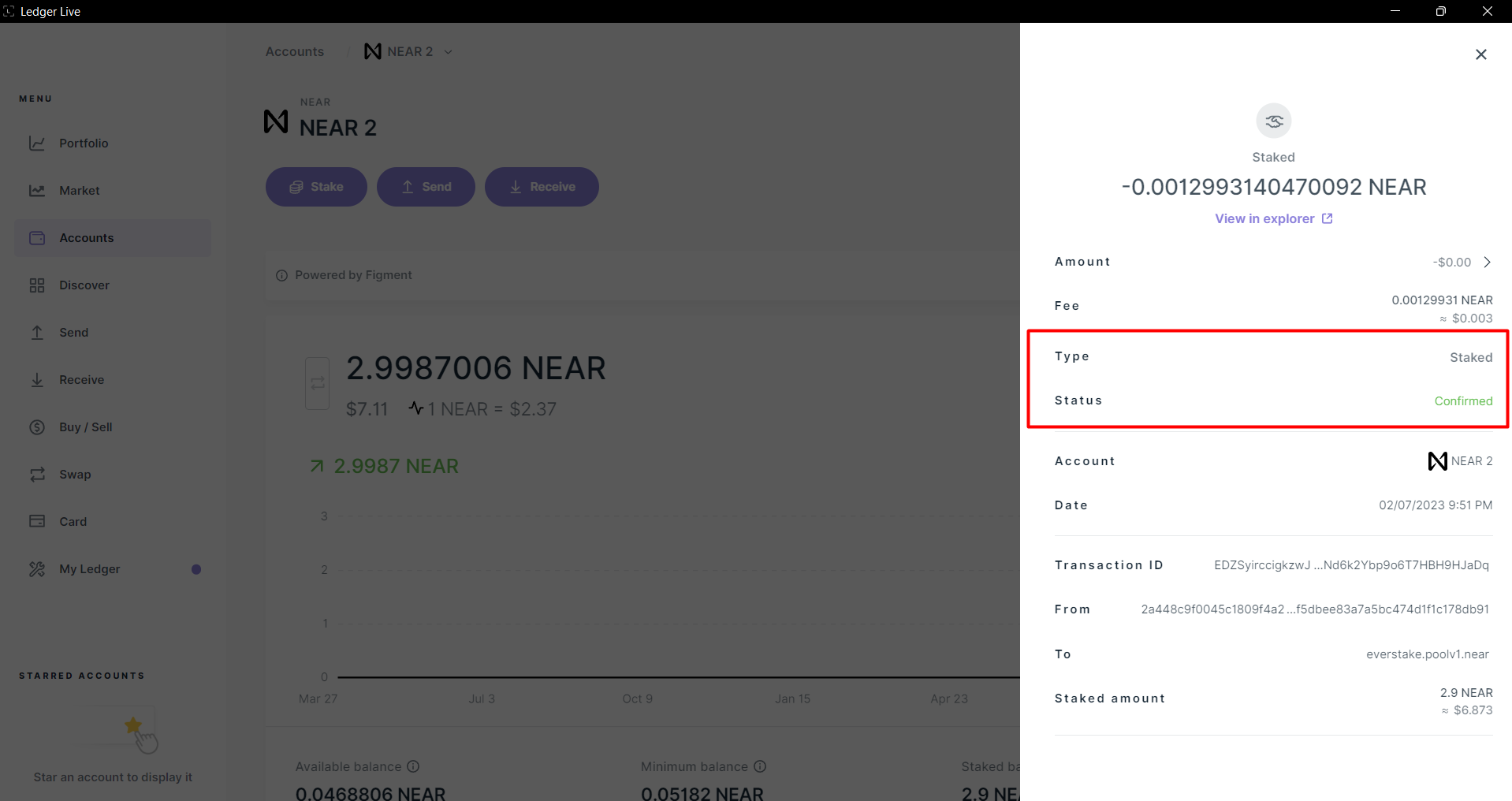Click the Available balance info icon

(x=414, y=766)
